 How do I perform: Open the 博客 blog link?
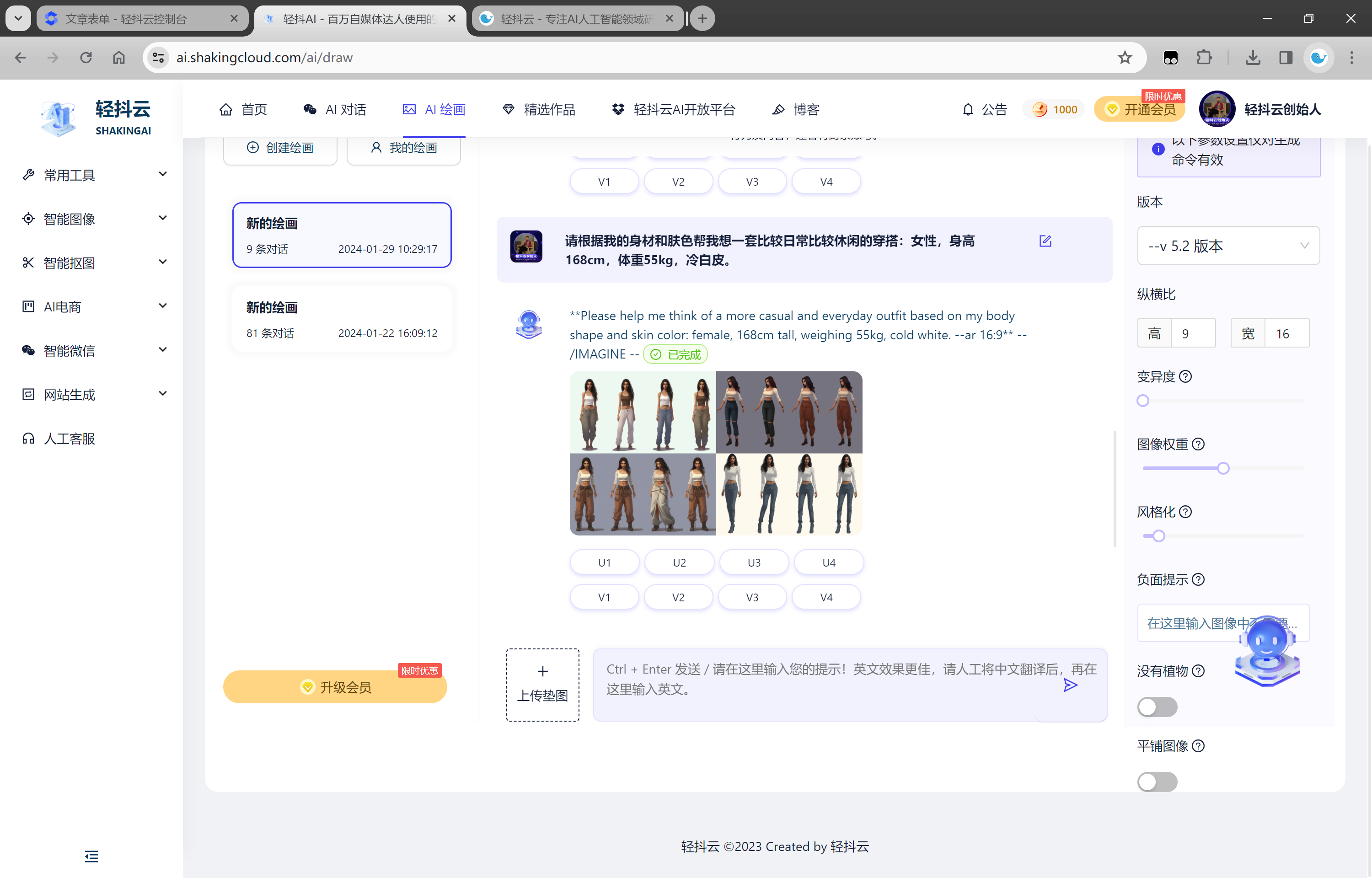(x=795, y=109)
